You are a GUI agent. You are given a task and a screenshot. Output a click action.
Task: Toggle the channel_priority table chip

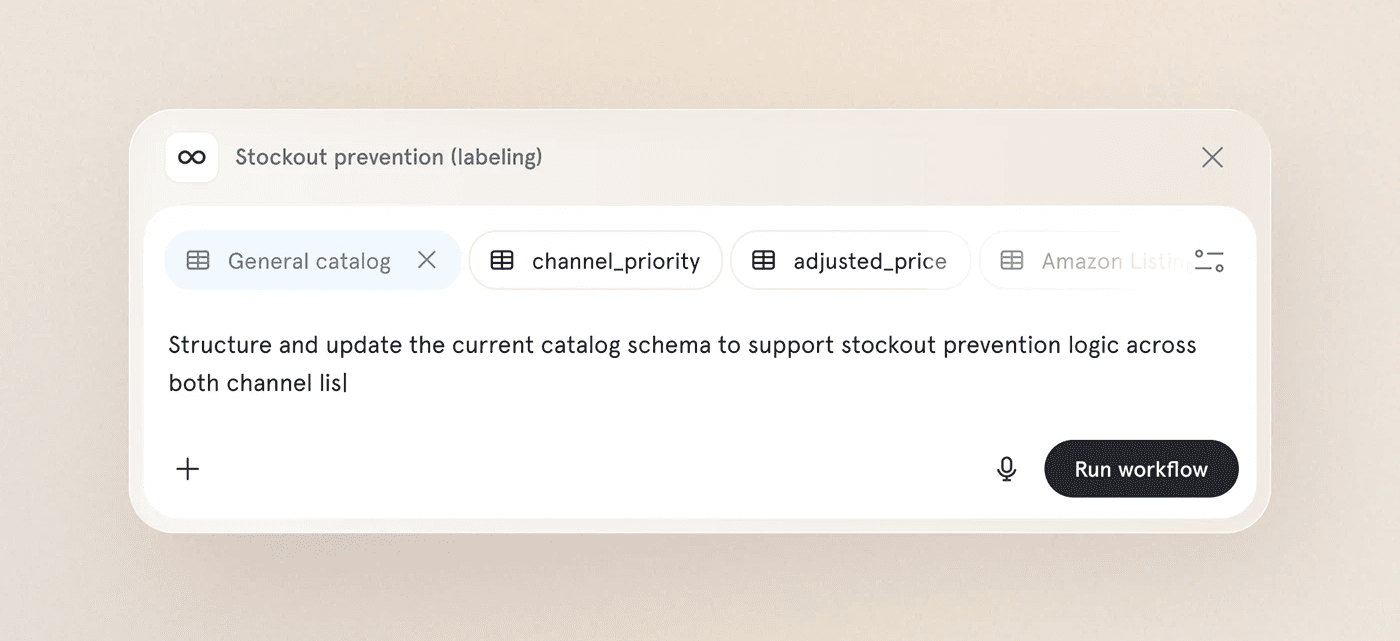[x=615, y=261]
